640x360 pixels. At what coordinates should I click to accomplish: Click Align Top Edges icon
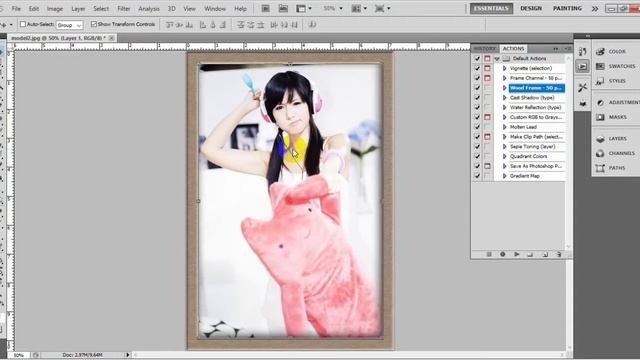pyautogui.click(x=170, y=25)
